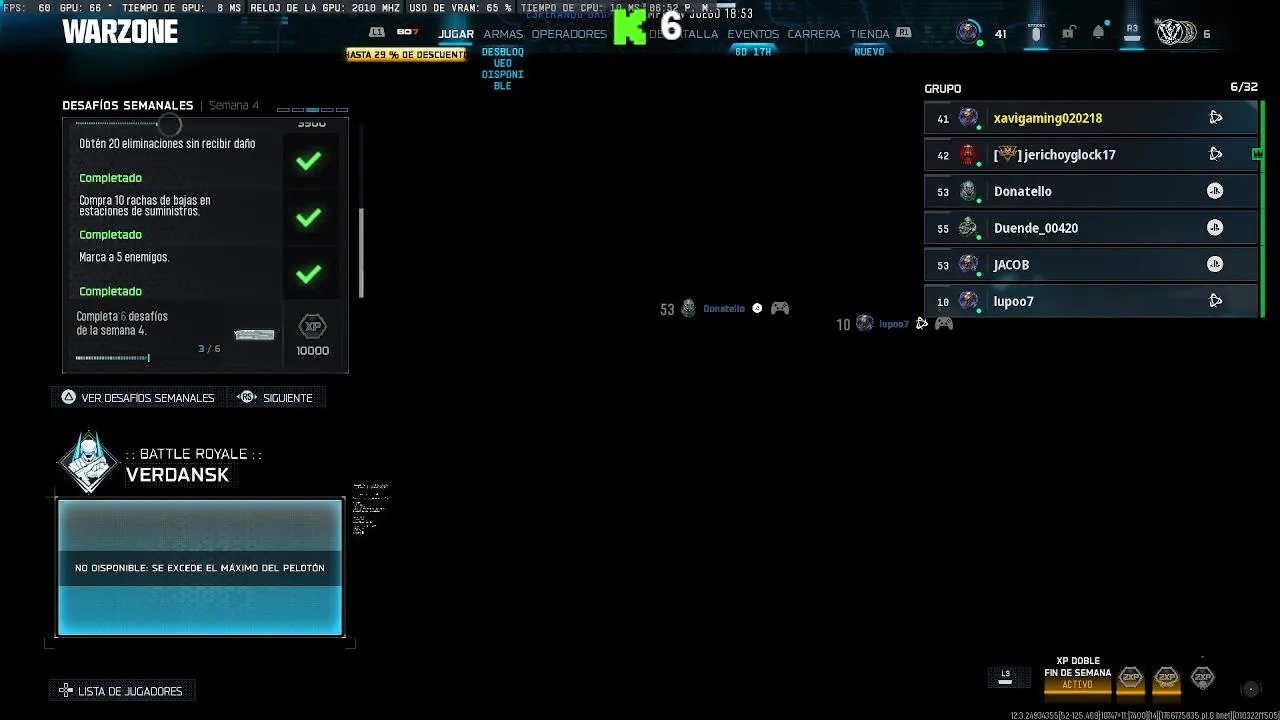The width and height of the screenshot is (1280, 720).
Task: Open the R3 menu indicator
Action: point(1132,33)
